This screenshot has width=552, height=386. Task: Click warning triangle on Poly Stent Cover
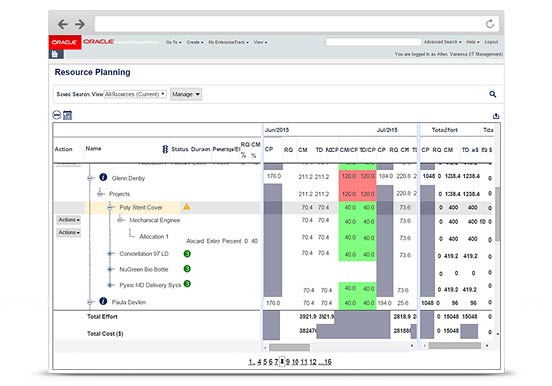coord(187,207)
